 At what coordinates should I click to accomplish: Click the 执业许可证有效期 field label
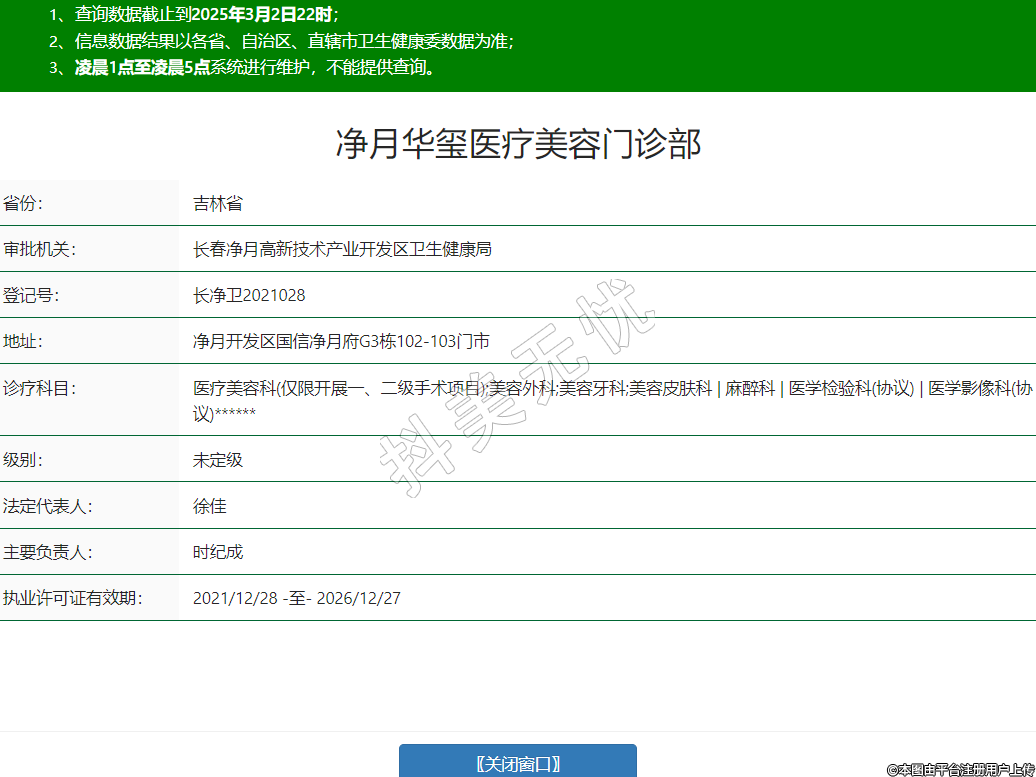tap(73, 598)
